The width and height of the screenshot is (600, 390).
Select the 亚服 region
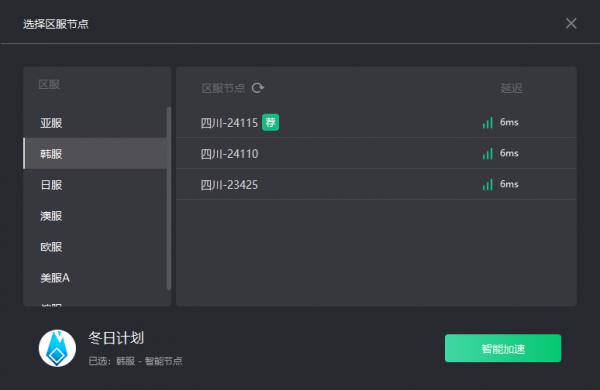(x=95, y=123)
